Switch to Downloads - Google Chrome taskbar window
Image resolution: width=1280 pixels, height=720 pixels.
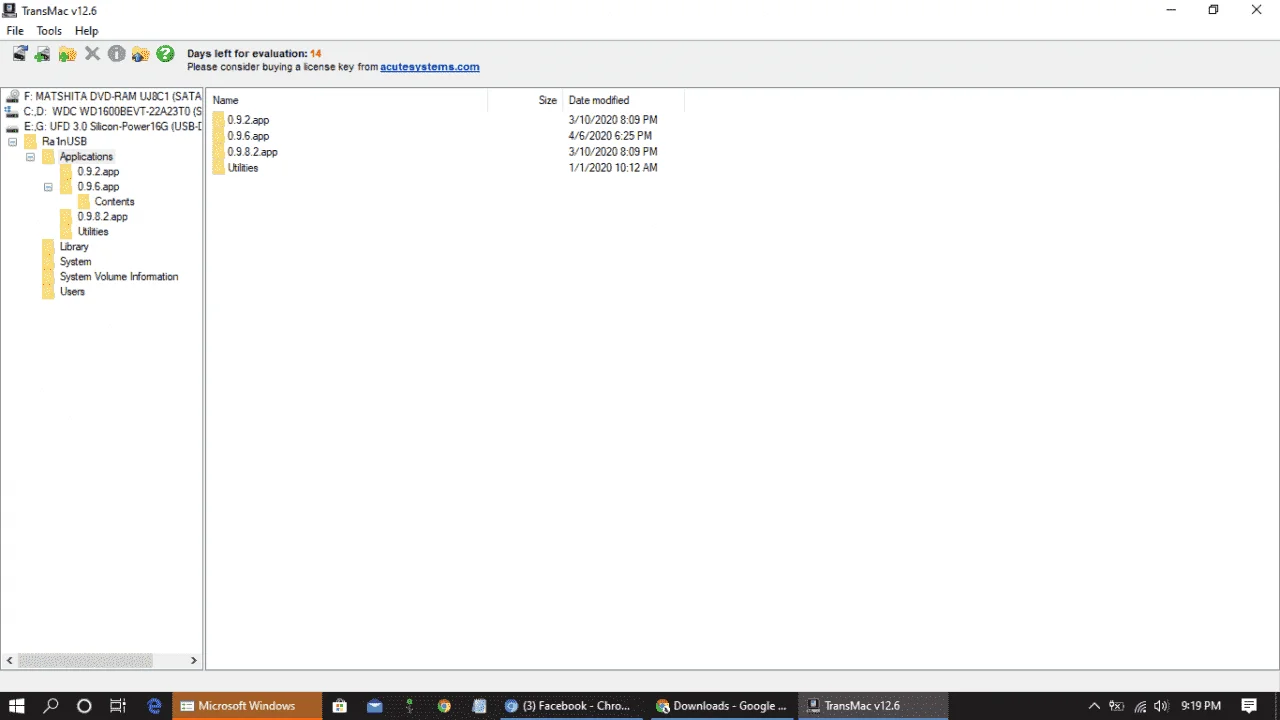coord(722,706)
